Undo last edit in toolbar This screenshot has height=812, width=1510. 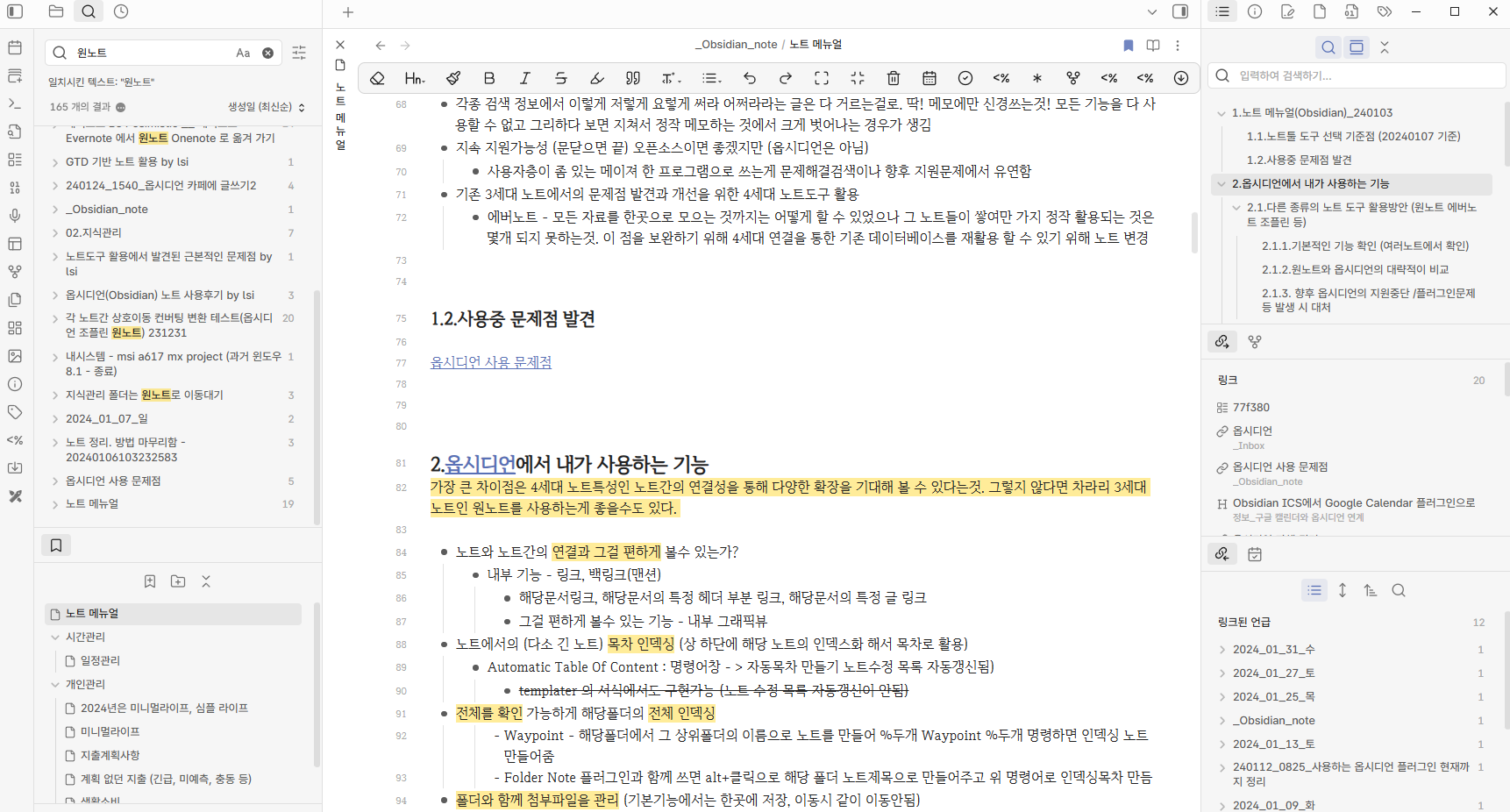pyautogui.click(x=750, y=78)
